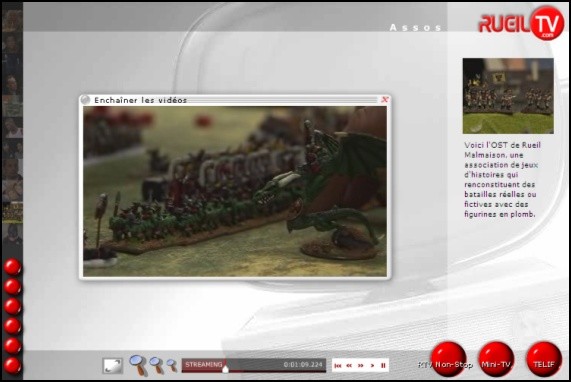The width and height of the screenshot is (571, 382).
Task: Click the play arrow button
Action: [x=372, y=365]
